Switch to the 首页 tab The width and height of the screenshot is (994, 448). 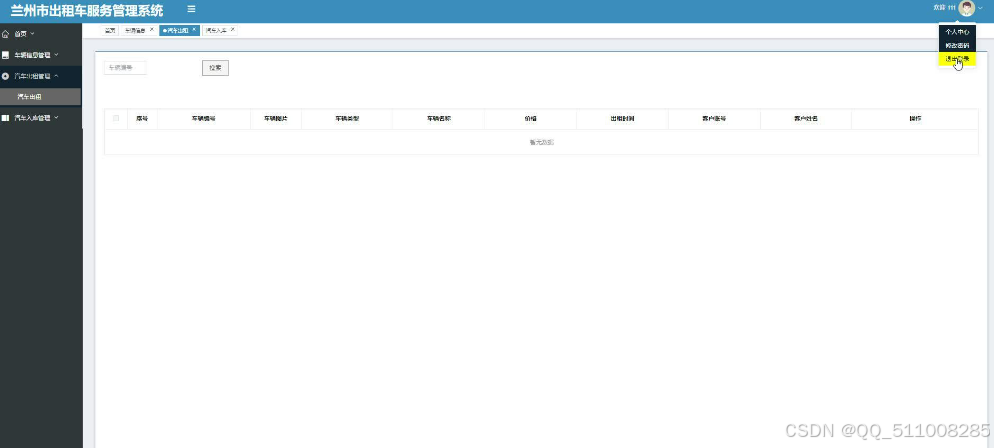110,30
